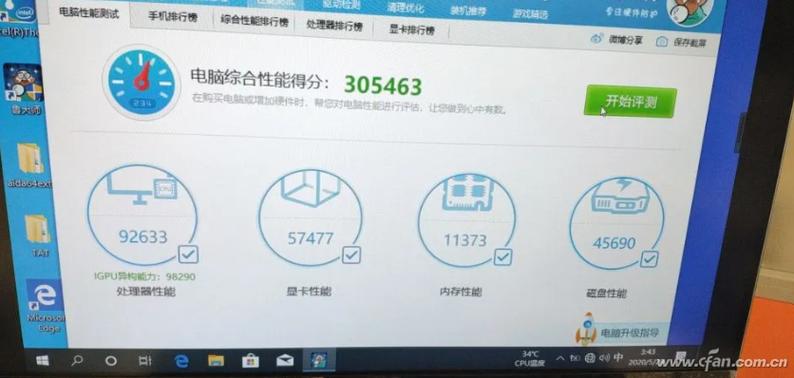Click the disk score 45690
This screenshot has height=378, width=794.
point(614,243)
